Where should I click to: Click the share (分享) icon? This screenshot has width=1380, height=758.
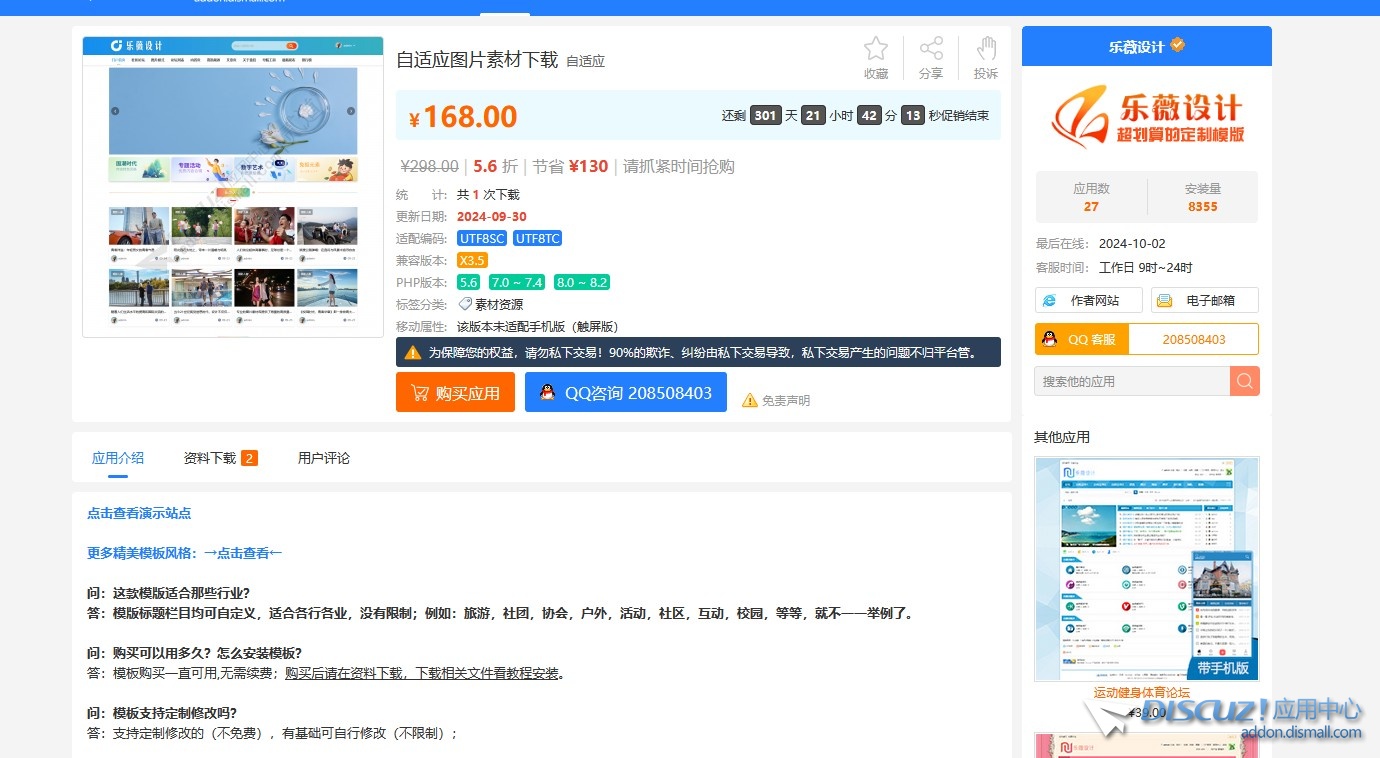(930, 49)
